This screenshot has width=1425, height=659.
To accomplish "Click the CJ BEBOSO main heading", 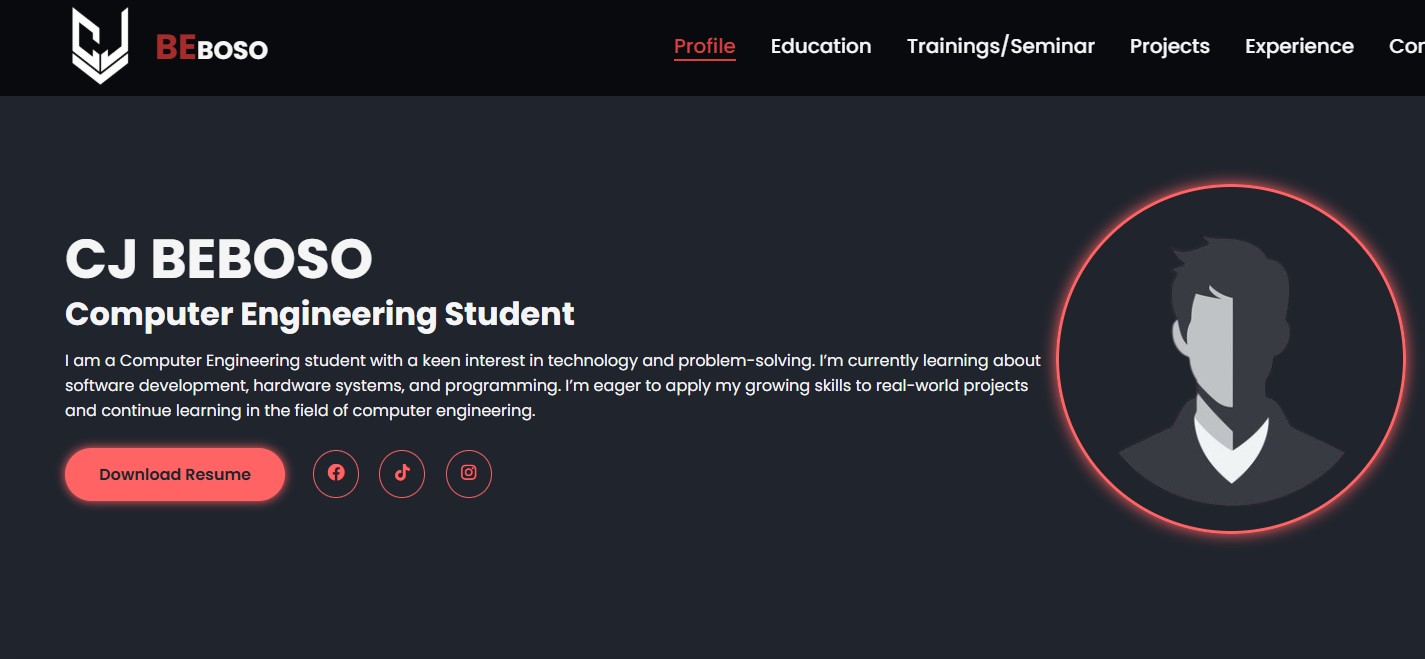I will click(x=219, y=259).
